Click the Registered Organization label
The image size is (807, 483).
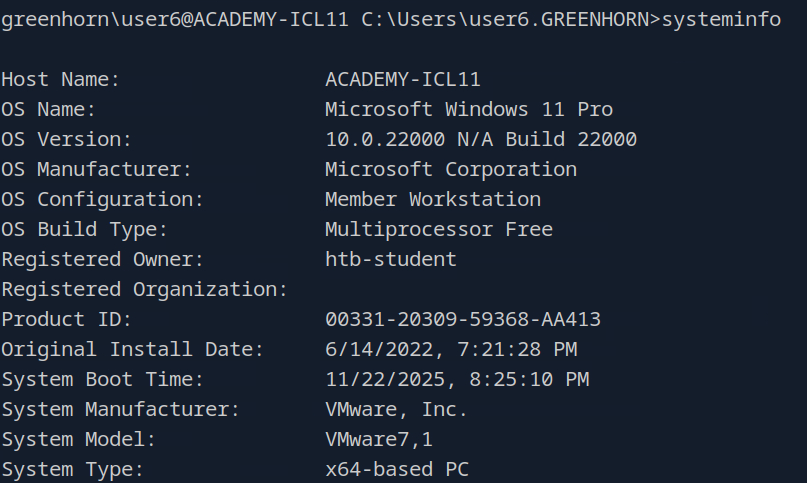point(144,289)
